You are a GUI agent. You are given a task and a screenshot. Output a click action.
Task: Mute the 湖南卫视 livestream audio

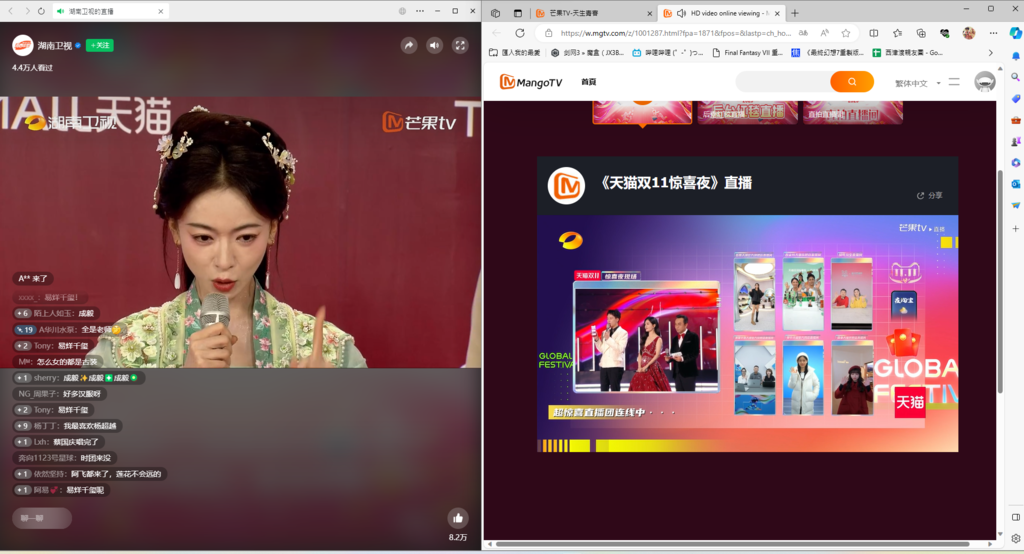(x=434, y=45)
